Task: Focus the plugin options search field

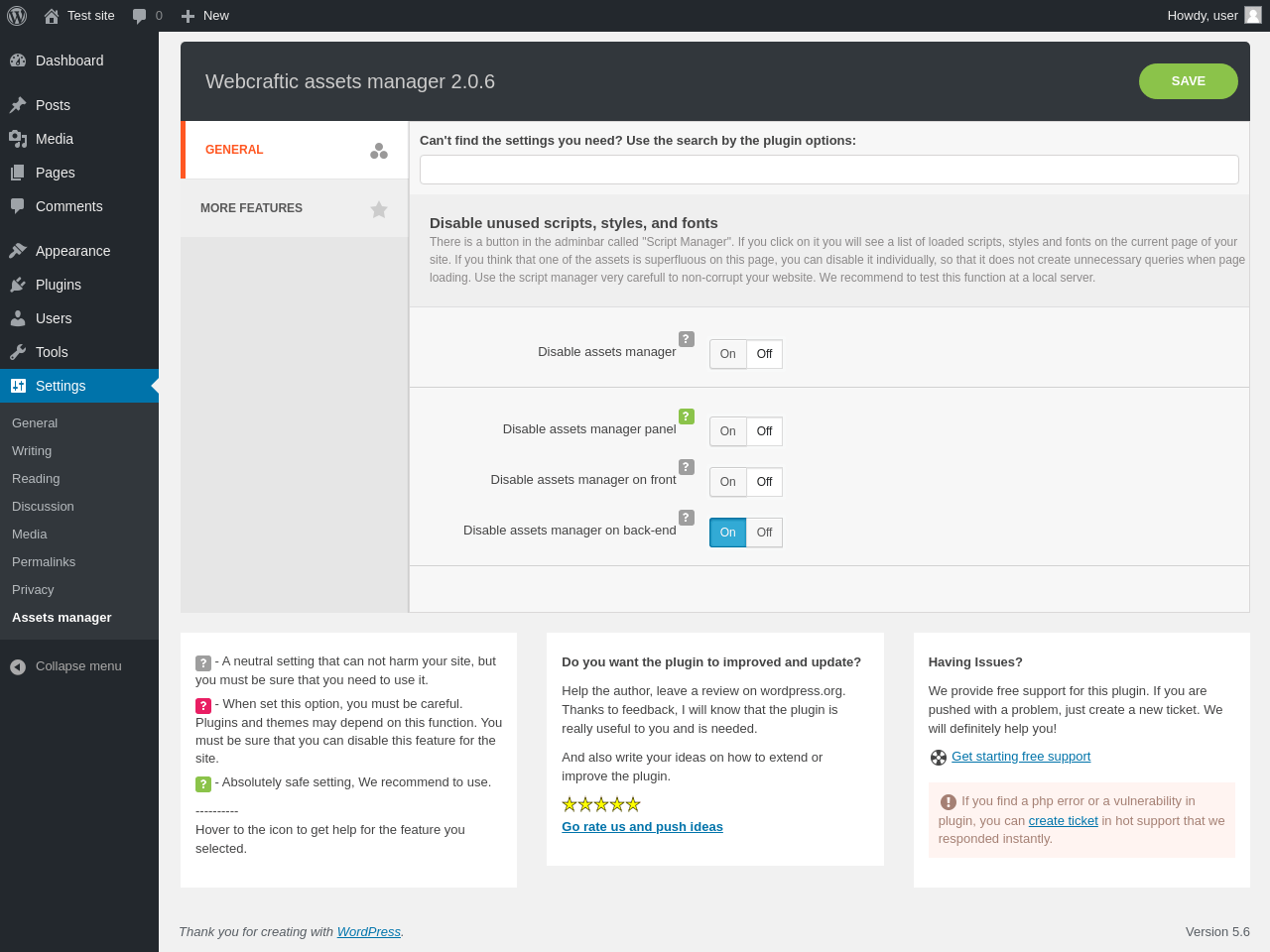Action: click(829, 170)
